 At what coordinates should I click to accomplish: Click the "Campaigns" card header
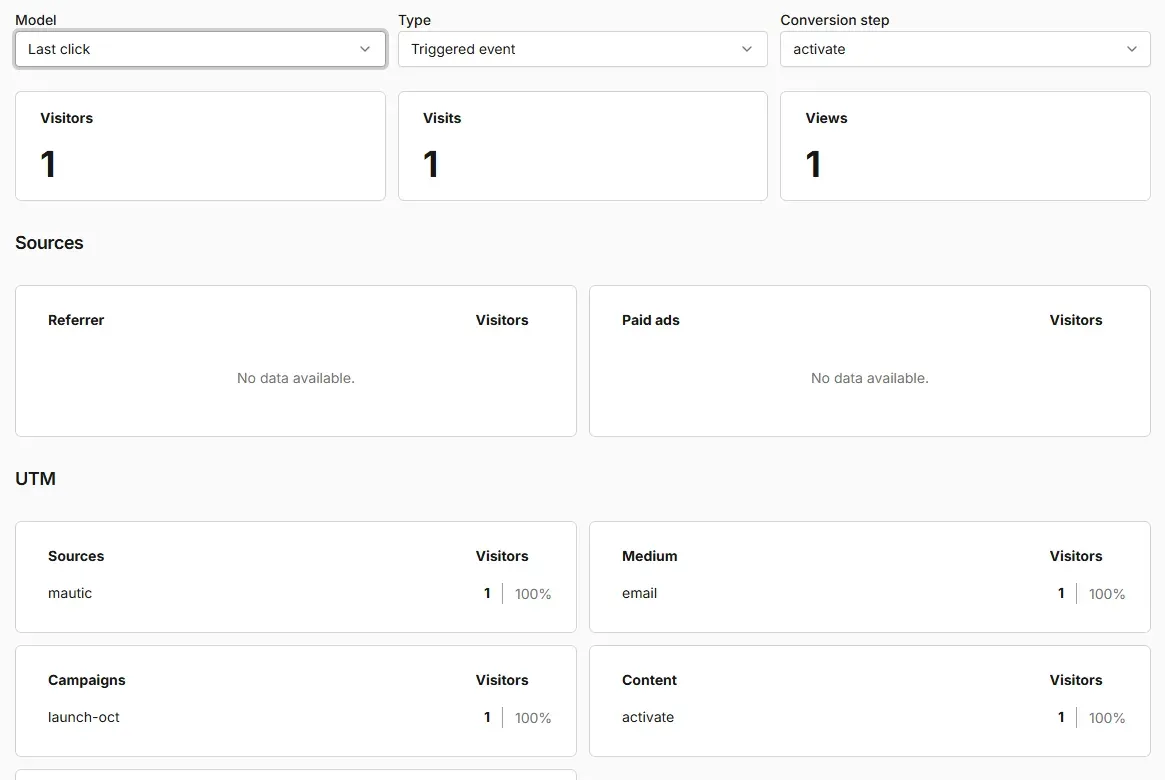[x=87, y=680]
